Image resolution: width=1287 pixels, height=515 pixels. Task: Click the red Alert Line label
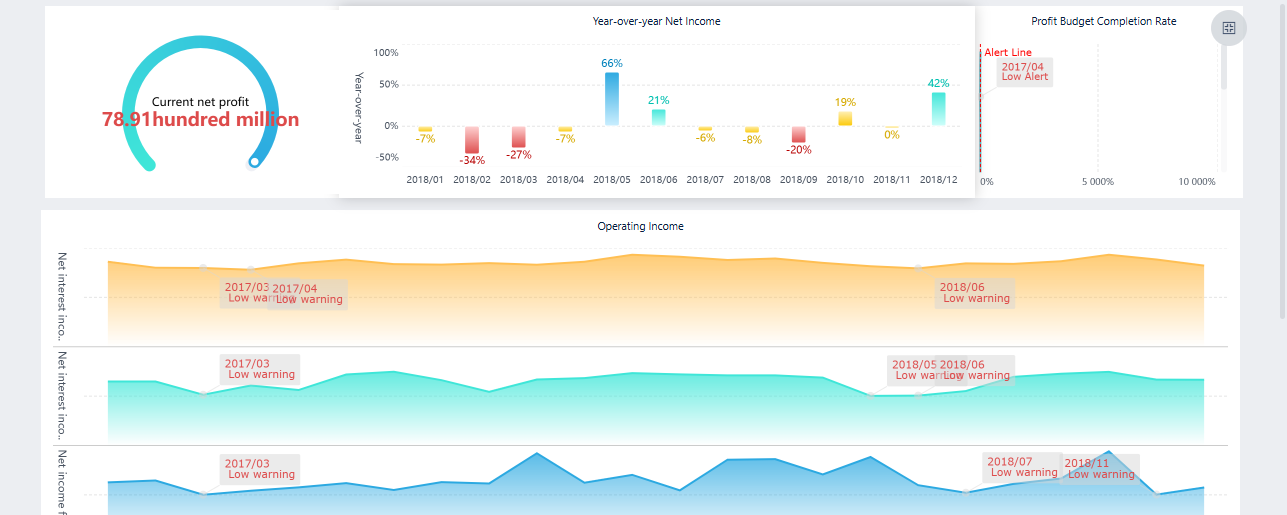coord(1007,53)
